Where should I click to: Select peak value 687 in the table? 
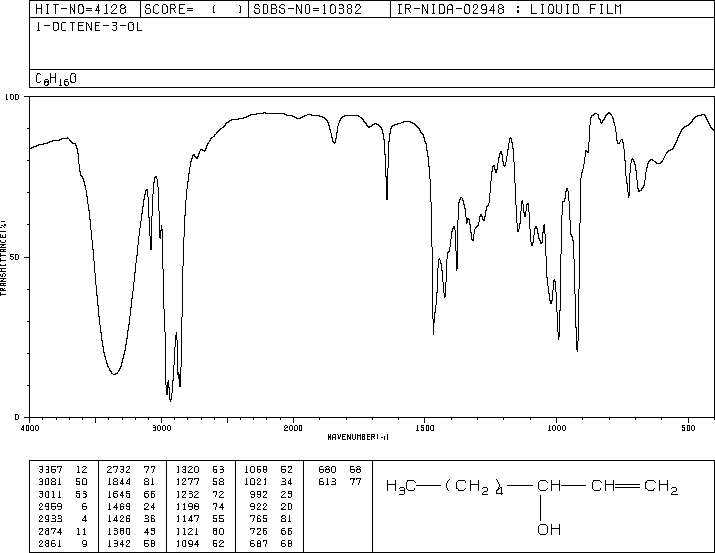coord(259,544)
